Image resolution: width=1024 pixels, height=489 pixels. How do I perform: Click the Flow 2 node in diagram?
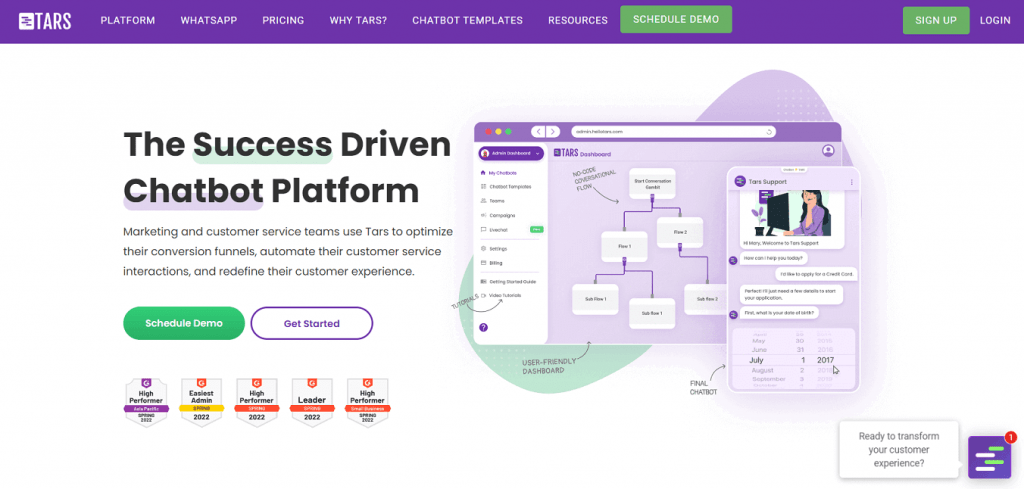click(x=680, y=232)
